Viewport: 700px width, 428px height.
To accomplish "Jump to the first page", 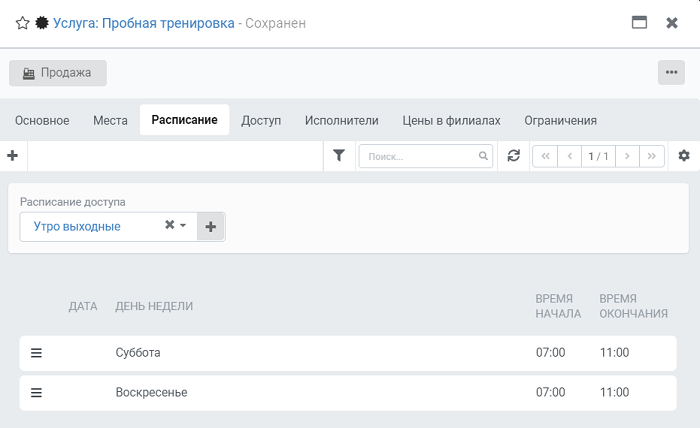I will tap(545, 156).
